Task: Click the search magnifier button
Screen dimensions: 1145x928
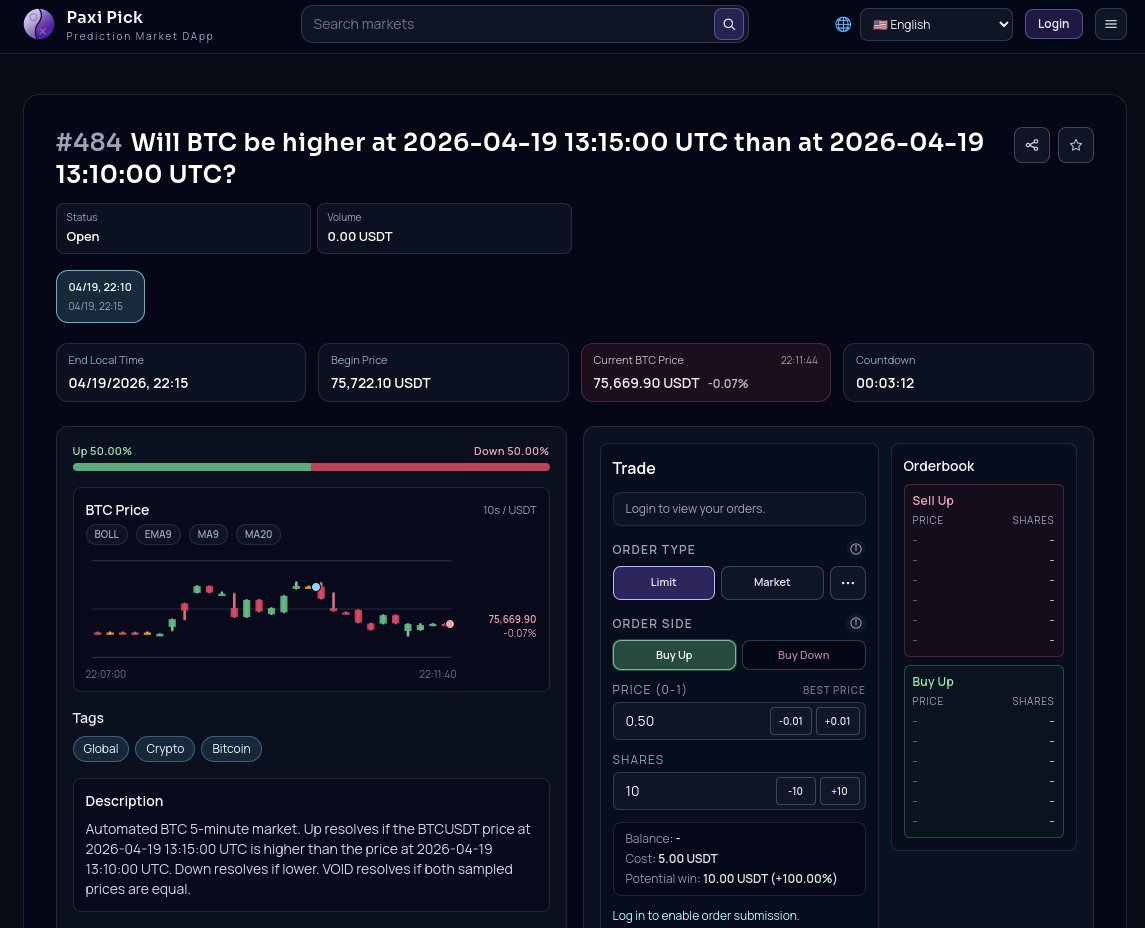Action: coord(729,24)
